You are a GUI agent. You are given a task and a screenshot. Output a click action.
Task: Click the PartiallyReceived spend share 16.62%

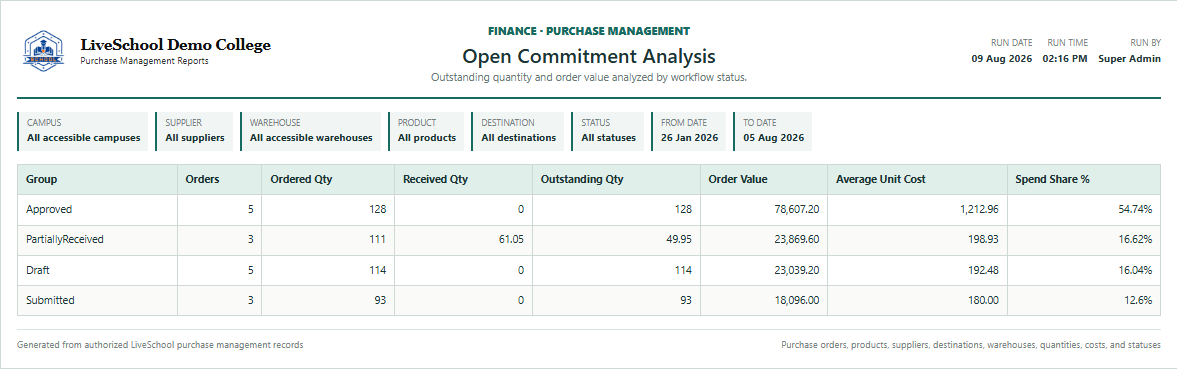1136,240
